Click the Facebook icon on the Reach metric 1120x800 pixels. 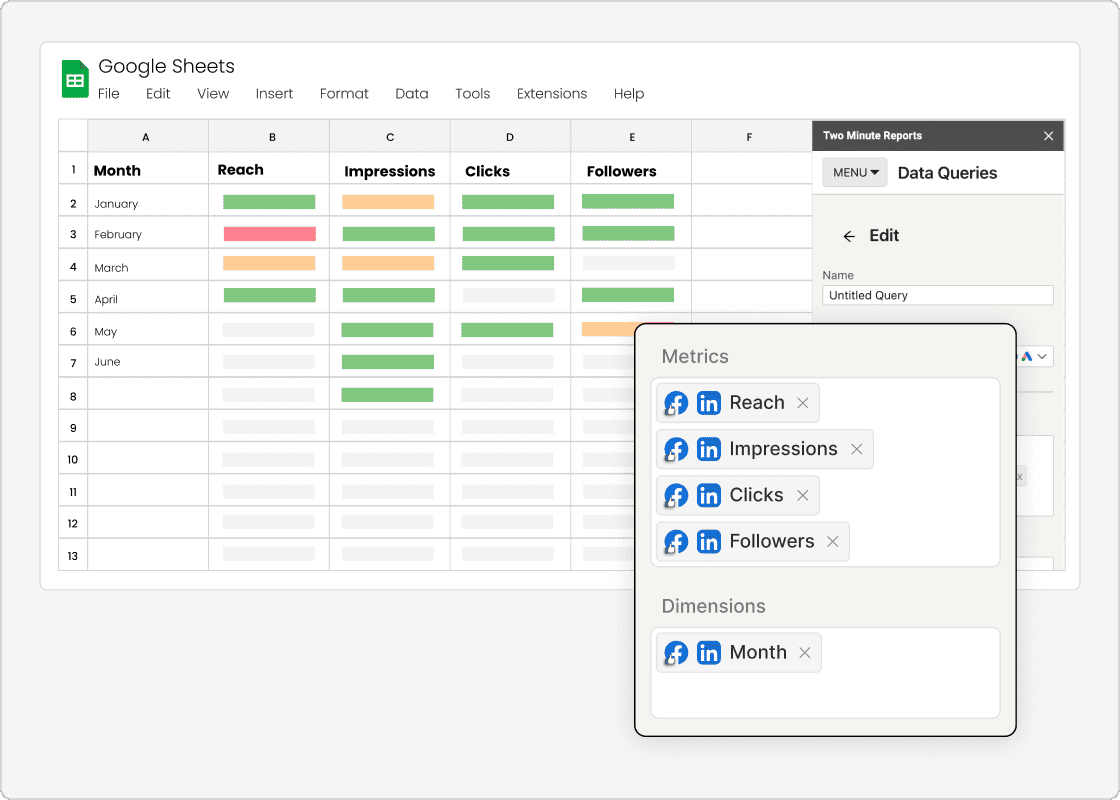click(x=675, y=402)
